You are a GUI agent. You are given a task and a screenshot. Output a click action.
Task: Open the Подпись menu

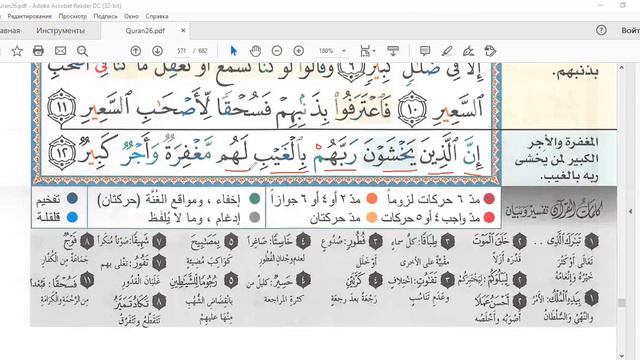click(105, 16)
